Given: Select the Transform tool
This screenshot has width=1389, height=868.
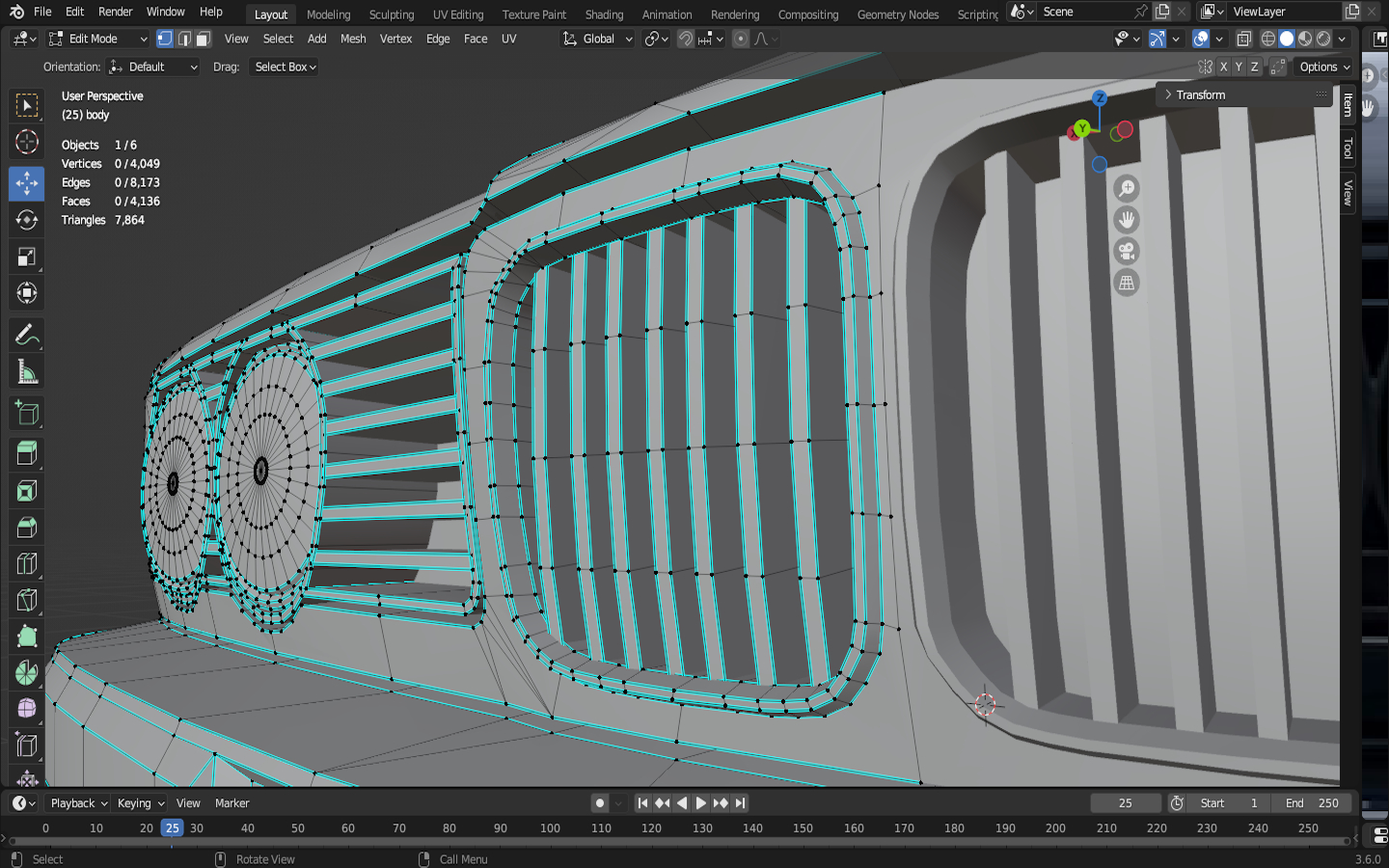Looking at the screenshot, I should (x=27, y=293).
